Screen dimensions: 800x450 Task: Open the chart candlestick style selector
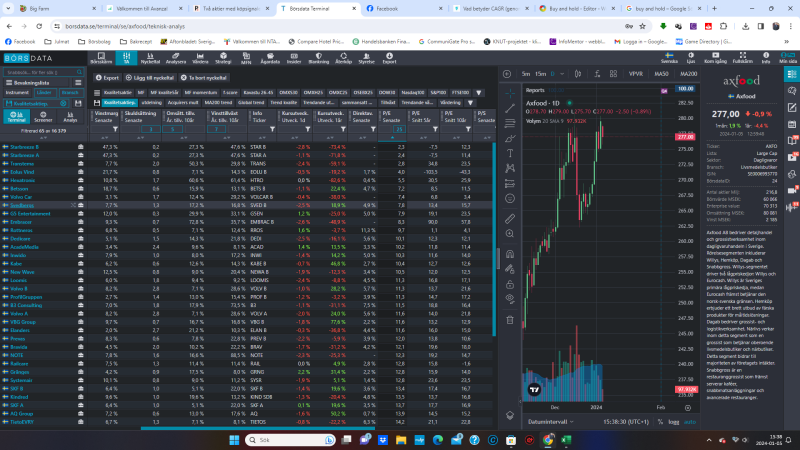578,74
